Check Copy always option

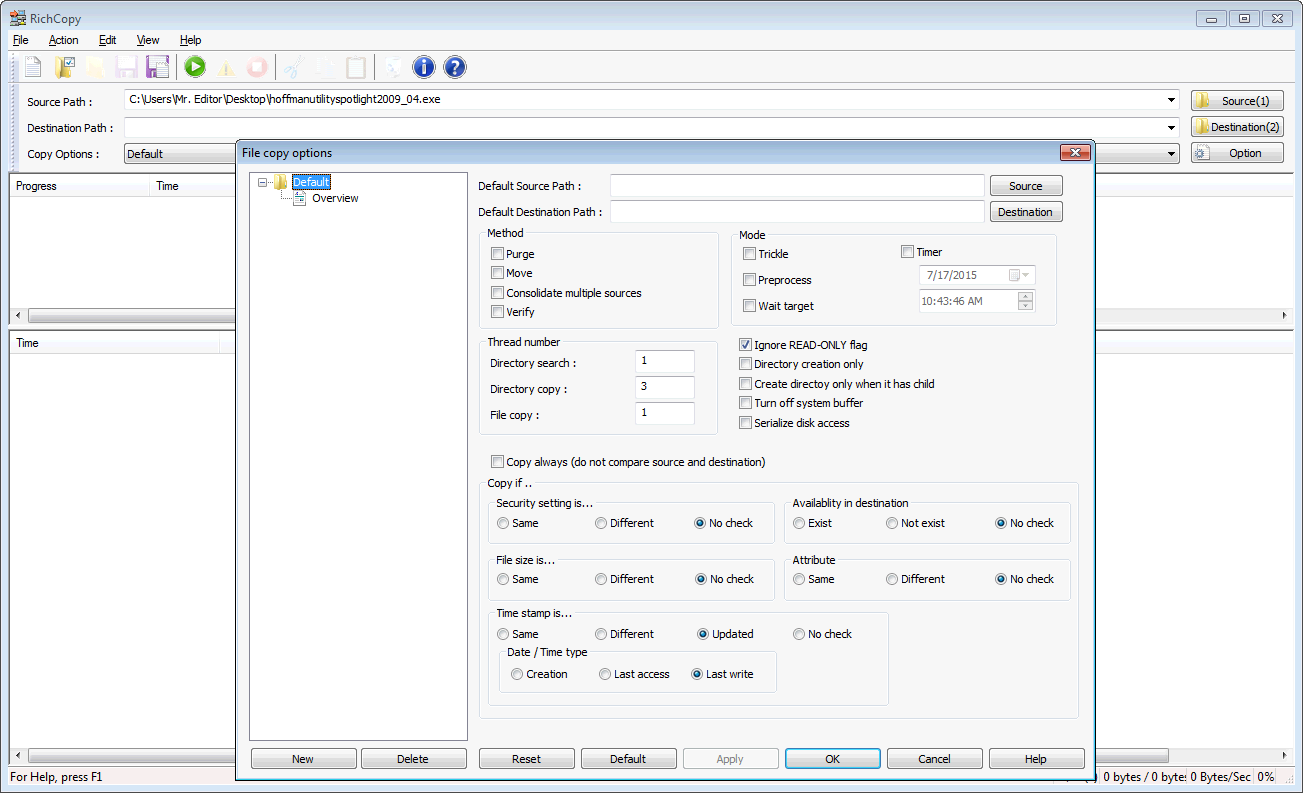click(497, 462)
